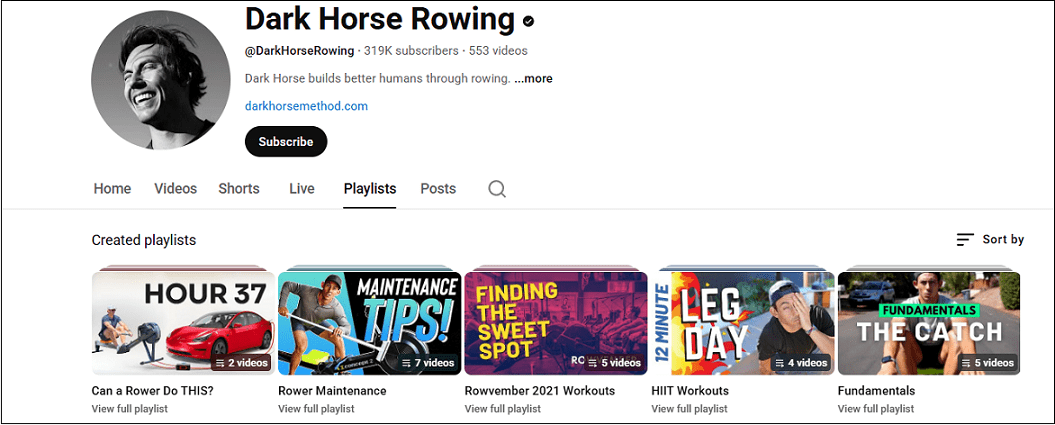Viewport: 1055px width, 425px height.
Task: Click the 7 videos count badge
Action: tap(428, 362)
